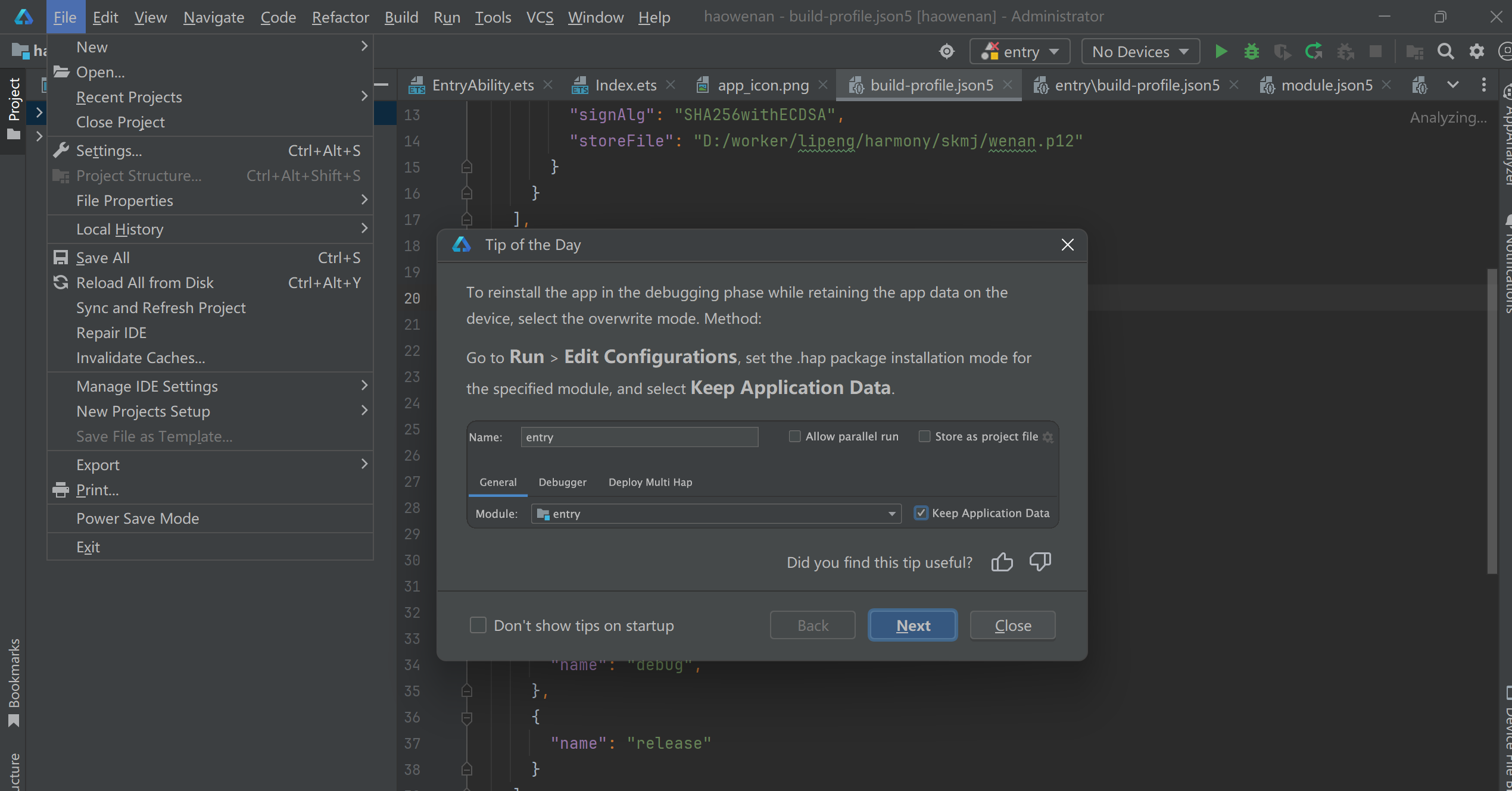This screenshot has width=1512, height=791.
Task: Close the app_icon.png tab
Action: click(x=823, y=85)
